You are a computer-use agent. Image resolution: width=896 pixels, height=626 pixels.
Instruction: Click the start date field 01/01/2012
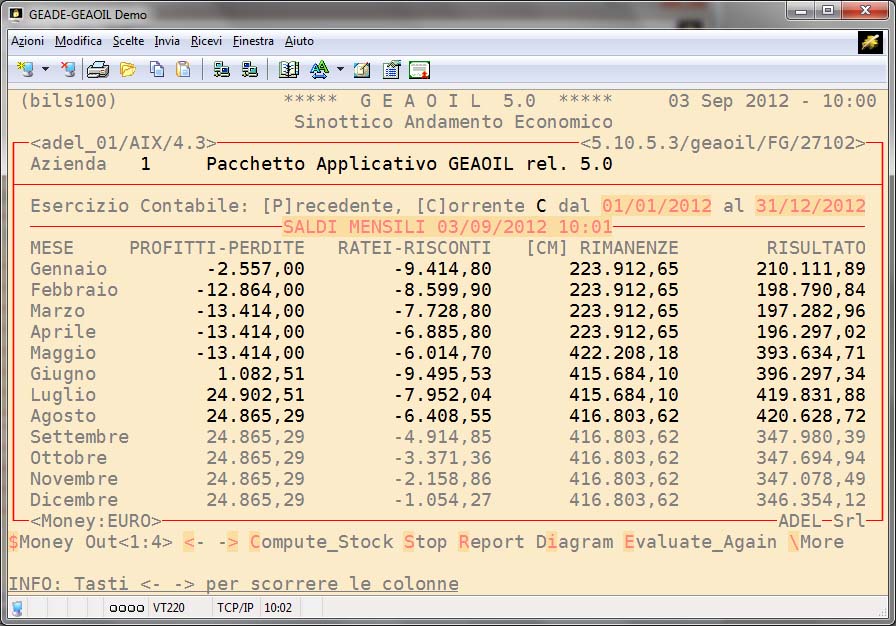coord(656,206)
